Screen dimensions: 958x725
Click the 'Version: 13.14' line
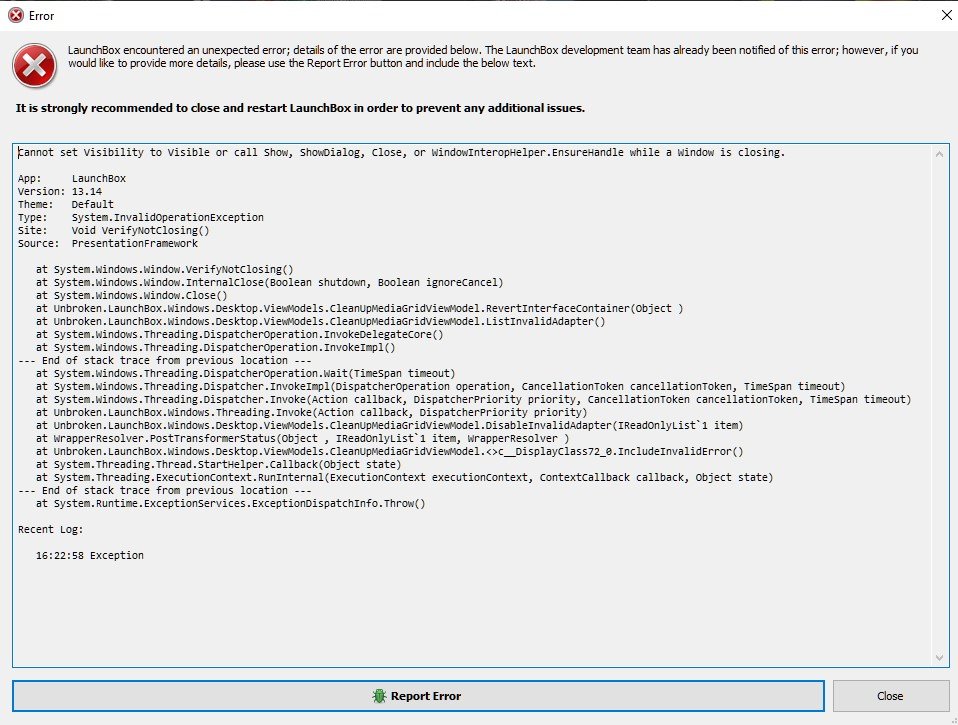[x=60, y=191]
